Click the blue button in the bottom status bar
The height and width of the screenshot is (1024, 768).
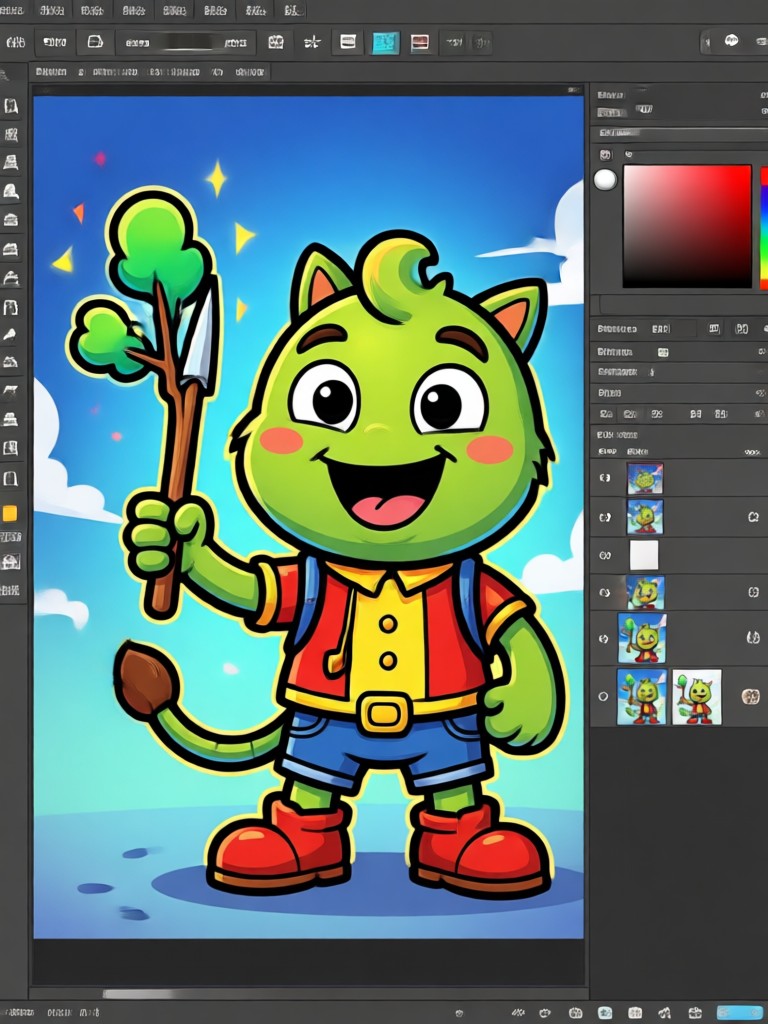pos(740,1012)
